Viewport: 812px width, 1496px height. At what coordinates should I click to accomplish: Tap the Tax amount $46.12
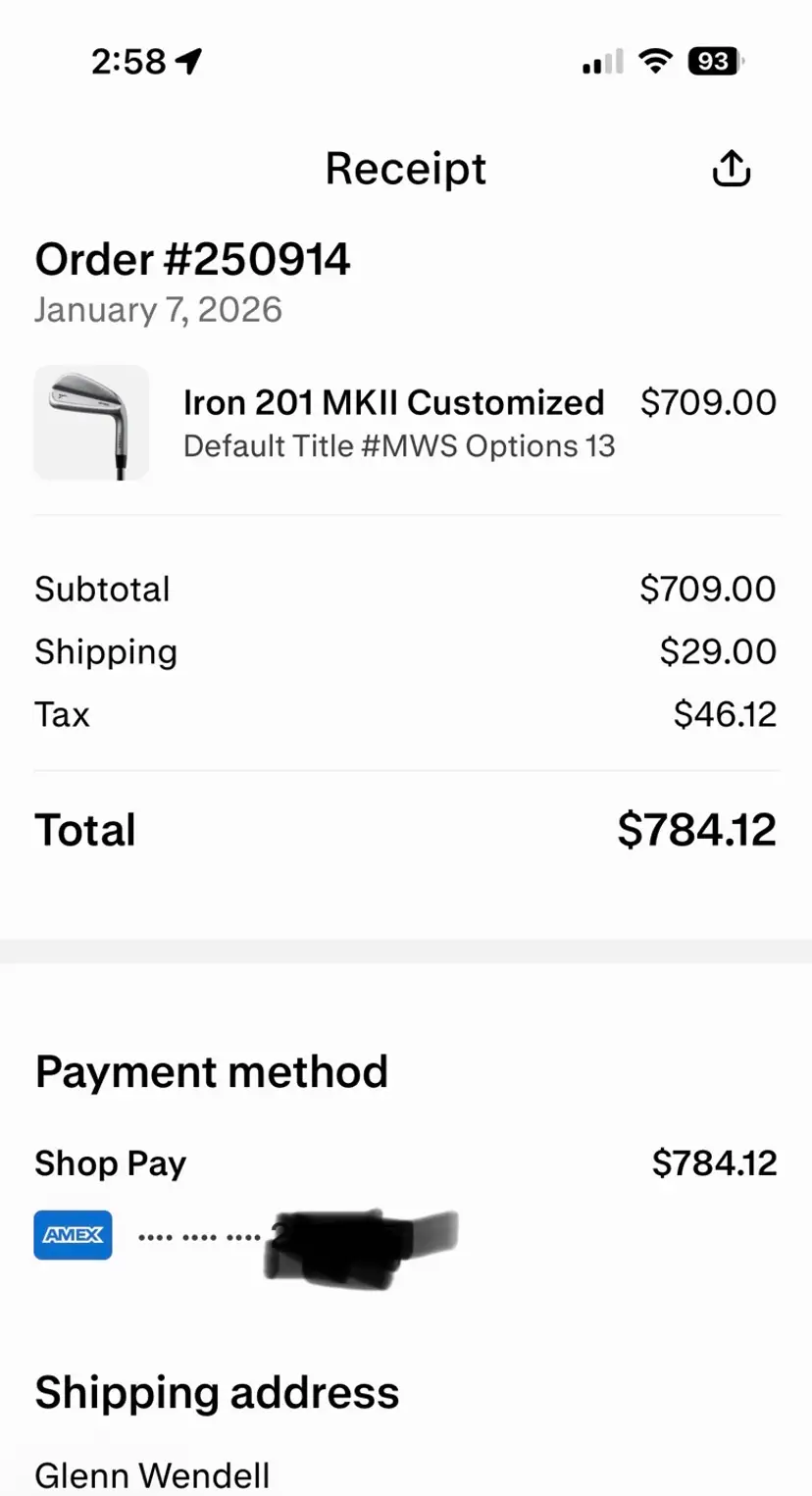click(725, 714)
